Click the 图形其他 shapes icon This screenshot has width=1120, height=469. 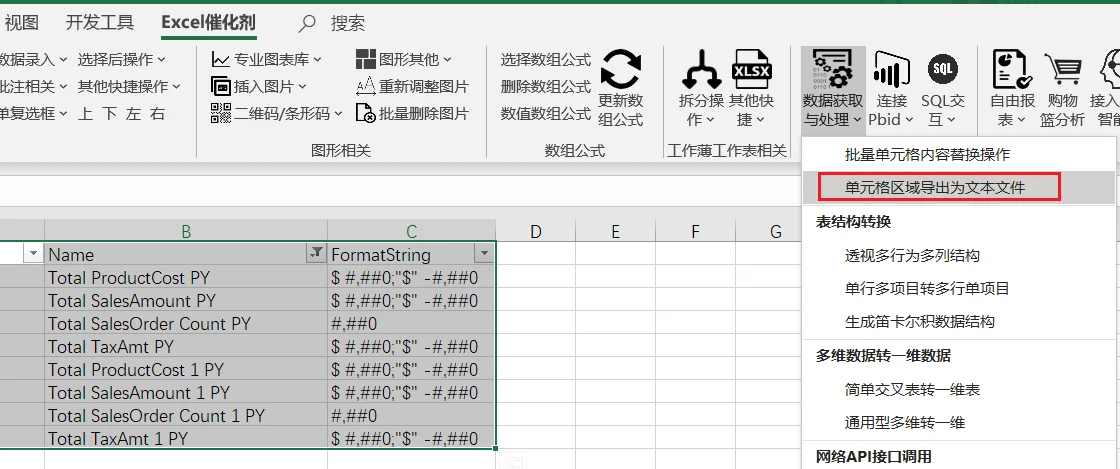(366, 59)
